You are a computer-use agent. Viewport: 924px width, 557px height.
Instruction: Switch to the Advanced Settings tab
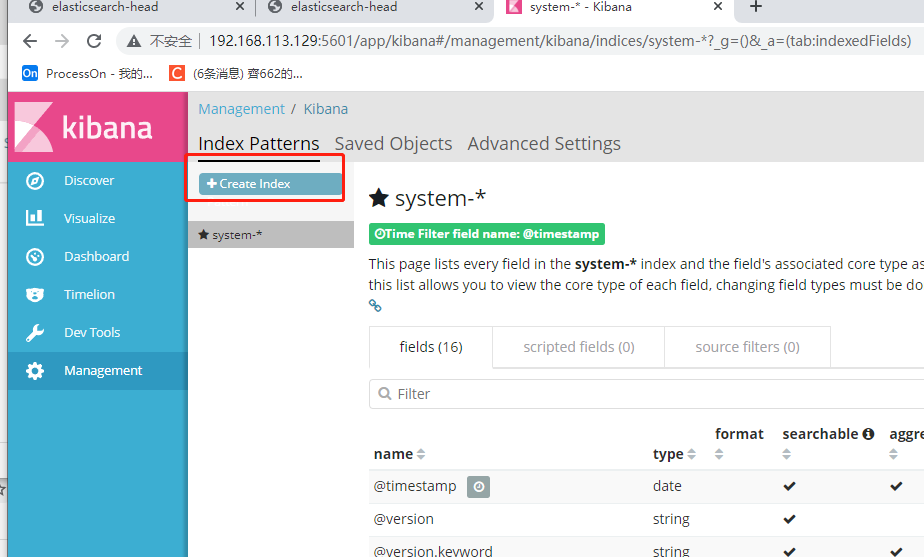(544, 143)
